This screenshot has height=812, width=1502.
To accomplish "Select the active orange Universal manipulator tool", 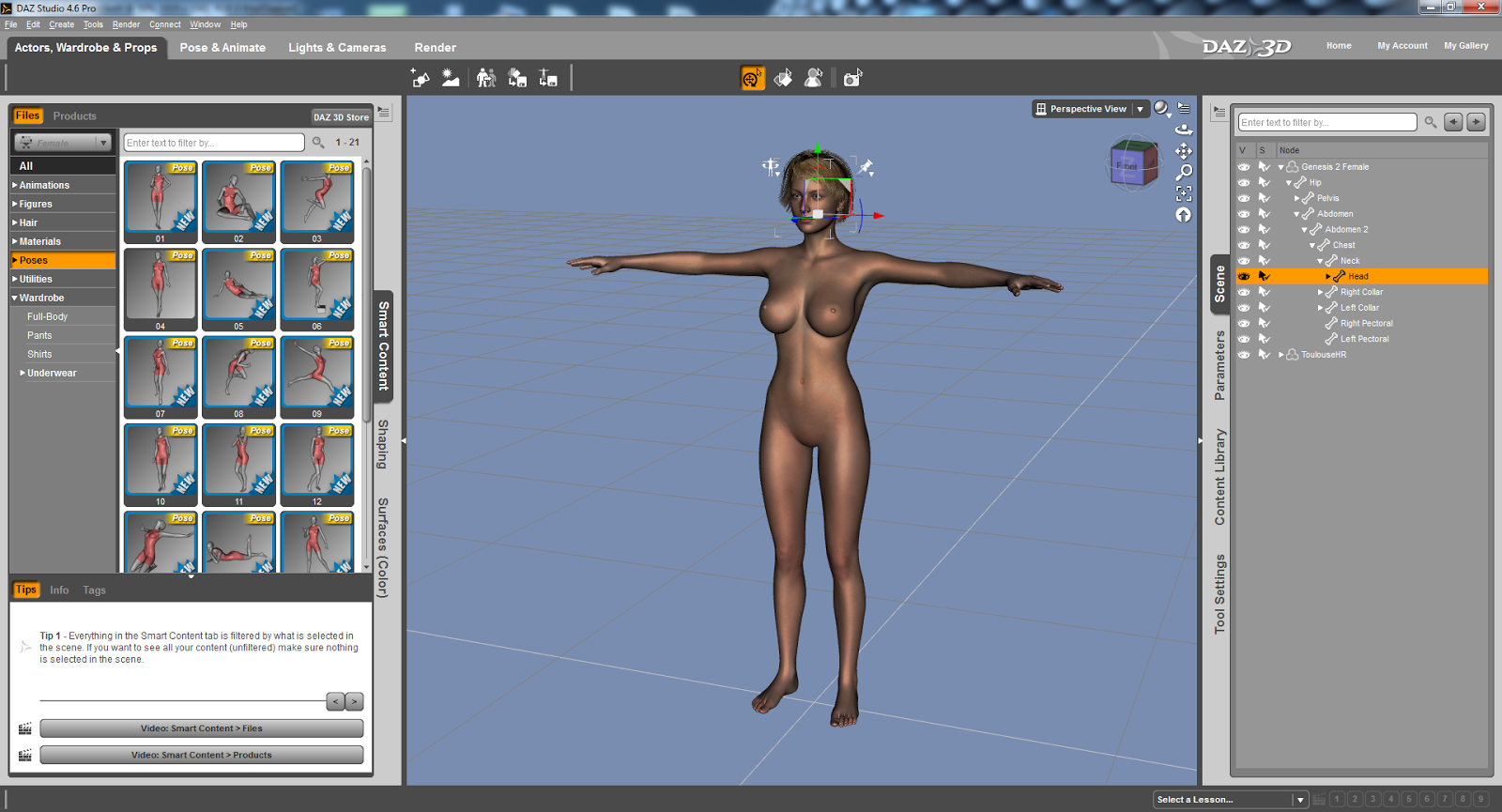I will [x=753, y=78].
